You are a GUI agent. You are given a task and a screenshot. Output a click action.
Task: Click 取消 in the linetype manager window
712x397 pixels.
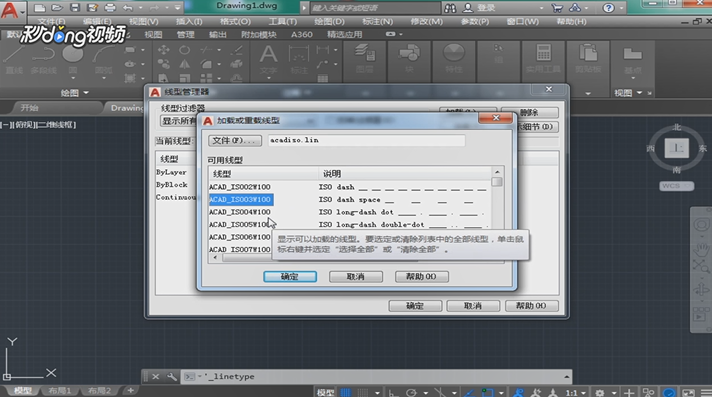473,306
